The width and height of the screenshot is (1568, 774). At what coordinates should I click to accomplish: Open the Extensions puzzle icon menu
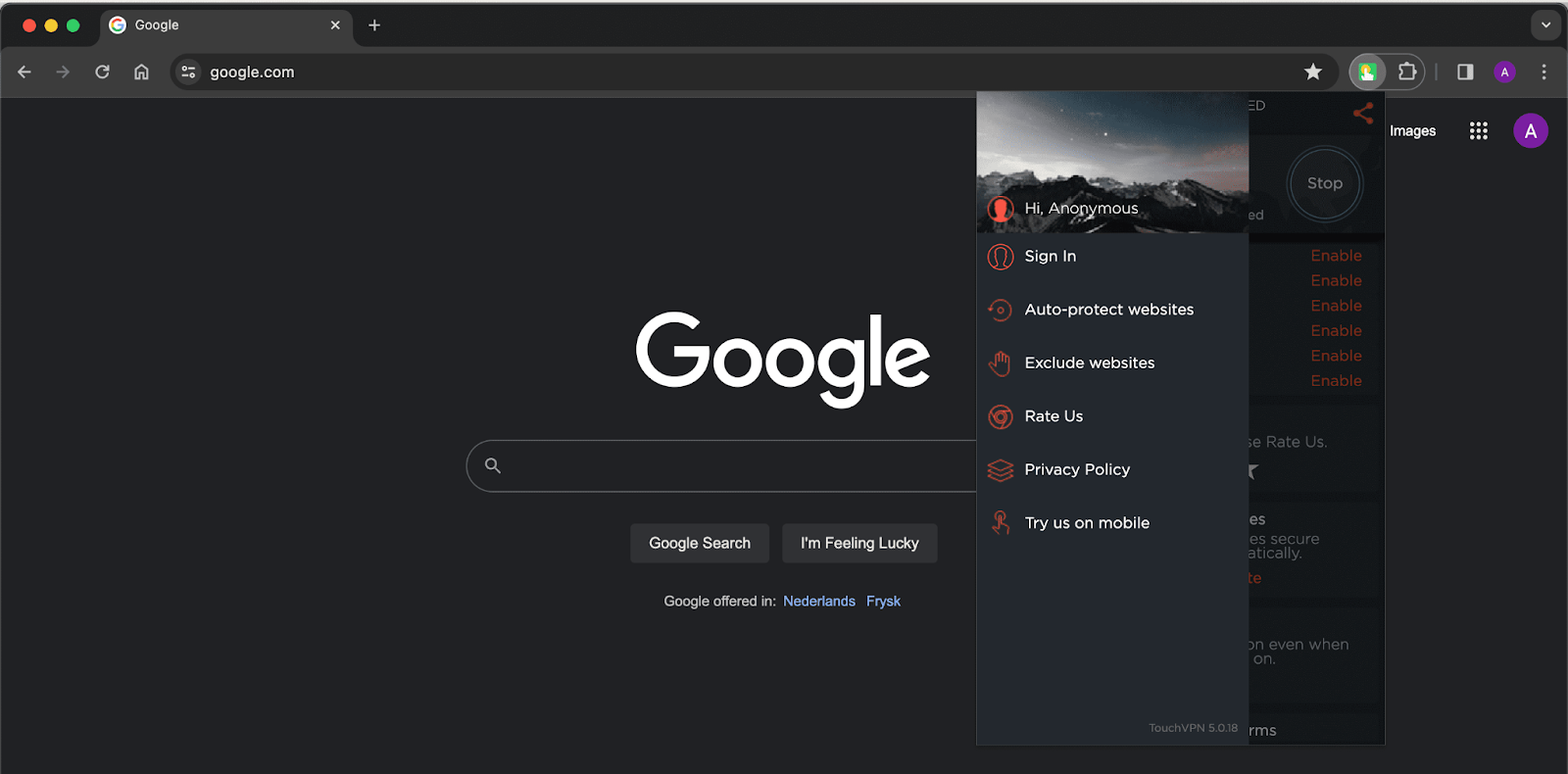click(x=1407, y=72)
